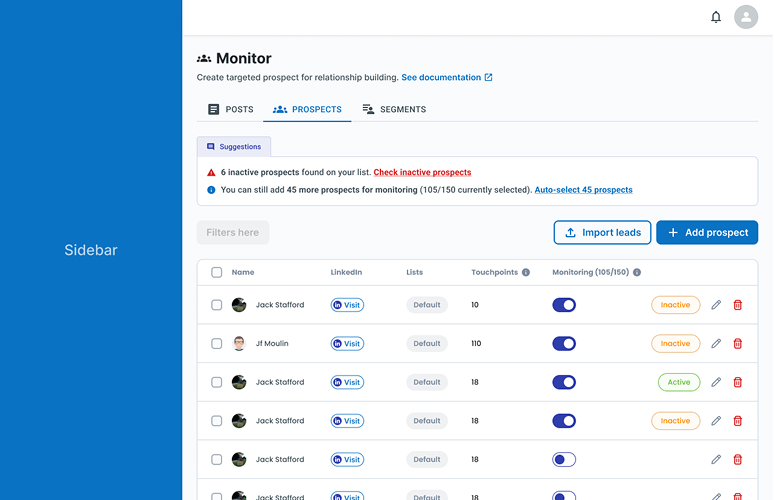Click the external link icon beside See documentation
The height and width of the screenshot is (500, 774).
tap(488, 77)
